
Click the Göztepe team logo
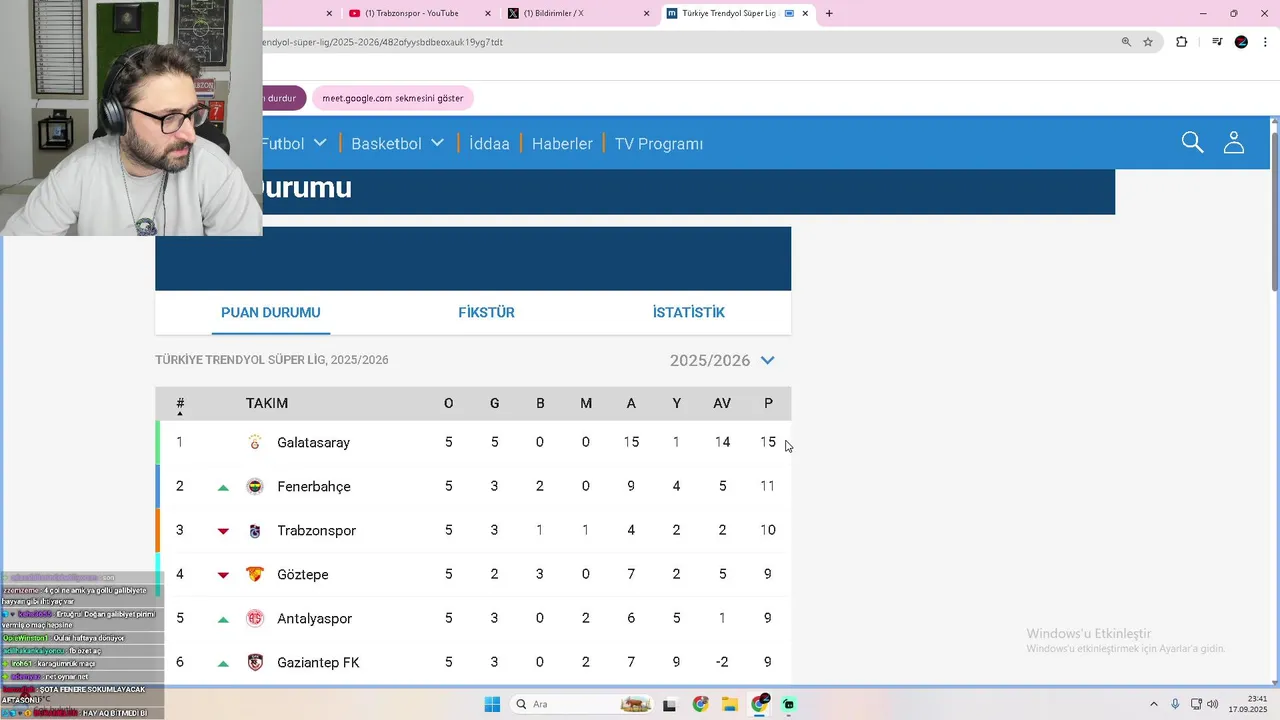(255, 574)
